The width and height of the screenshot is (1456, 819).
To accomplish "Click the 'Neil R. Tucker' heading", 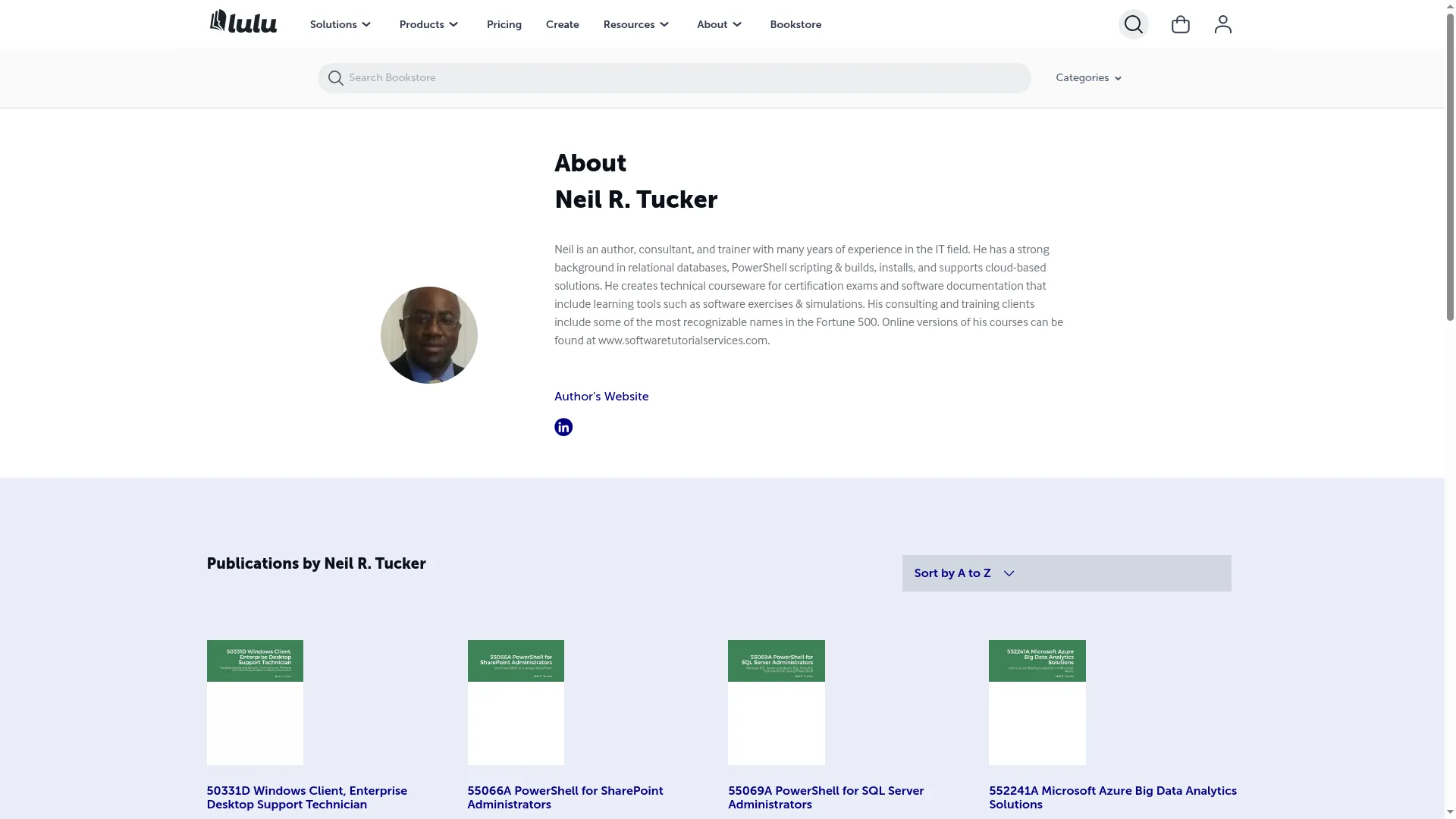I will click(x=635, y=199).
